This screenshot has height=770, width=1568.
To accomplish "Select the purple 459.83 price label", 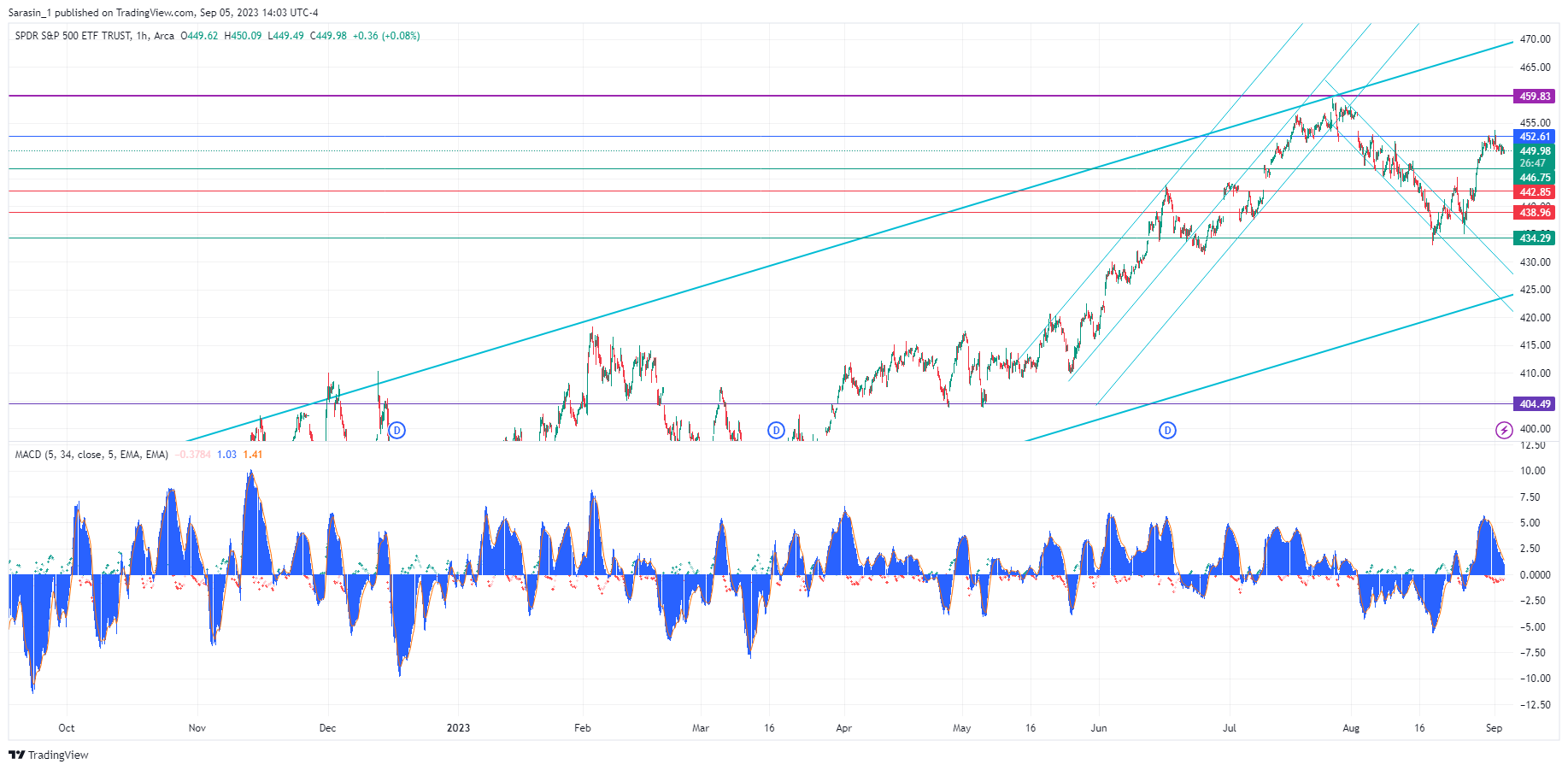I will click(1535, 97).
